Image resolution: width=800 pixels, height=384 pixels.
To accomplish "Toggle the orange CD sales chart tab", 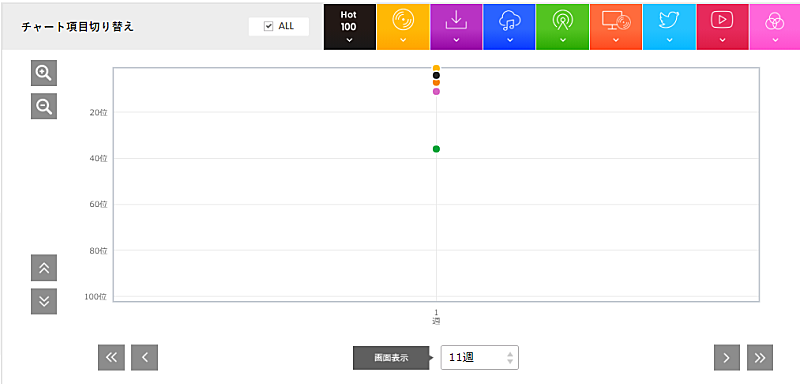I will [403, 27].
